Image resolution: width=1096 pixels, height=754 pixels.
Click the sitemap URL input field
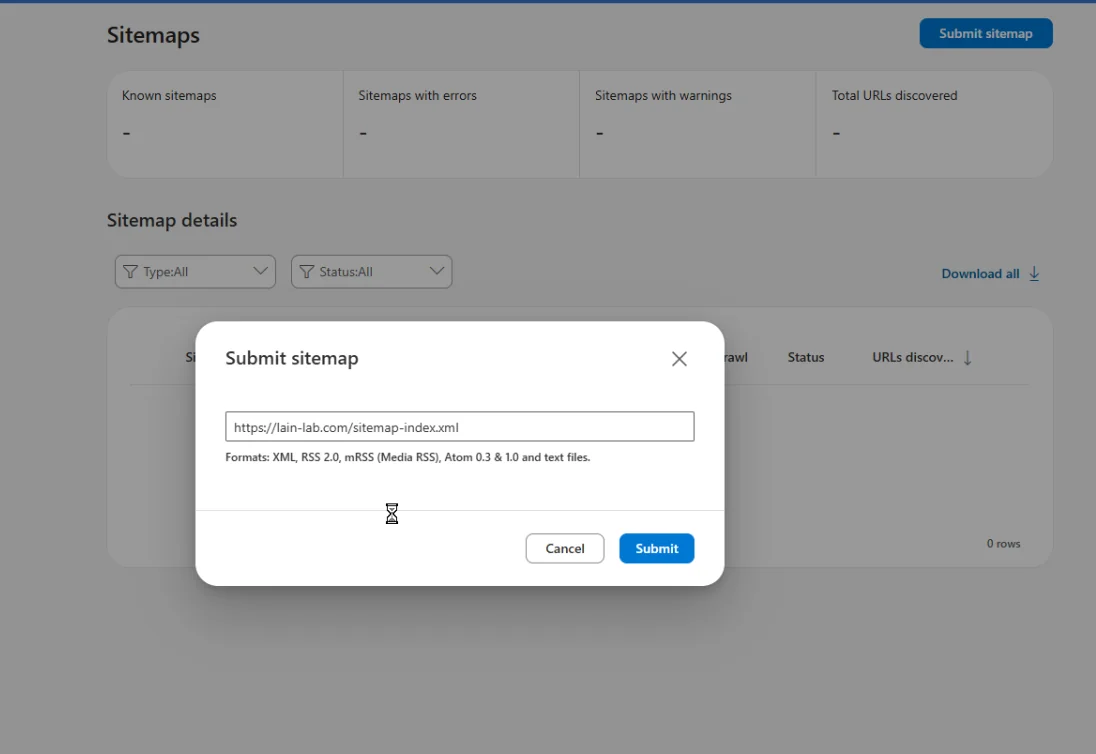pyautogui.click(x=459, y=427)
